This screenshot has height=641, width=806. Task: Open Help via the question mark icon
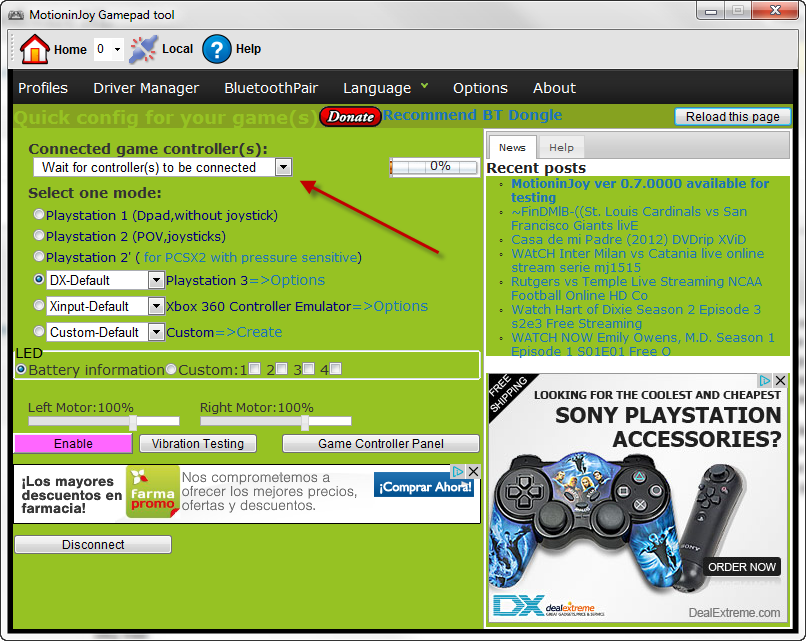pyautogui.click(x=217, y=49)
